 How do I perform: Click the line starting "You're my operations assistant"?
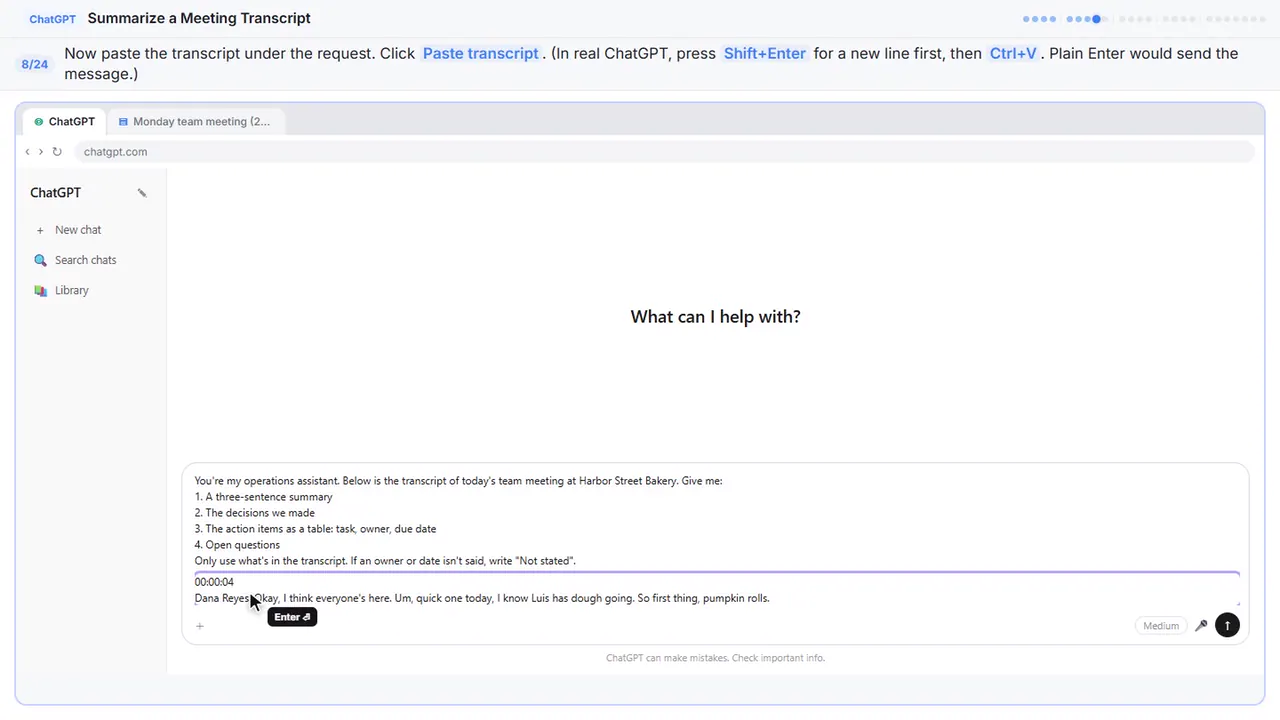(x=458, y=481)
